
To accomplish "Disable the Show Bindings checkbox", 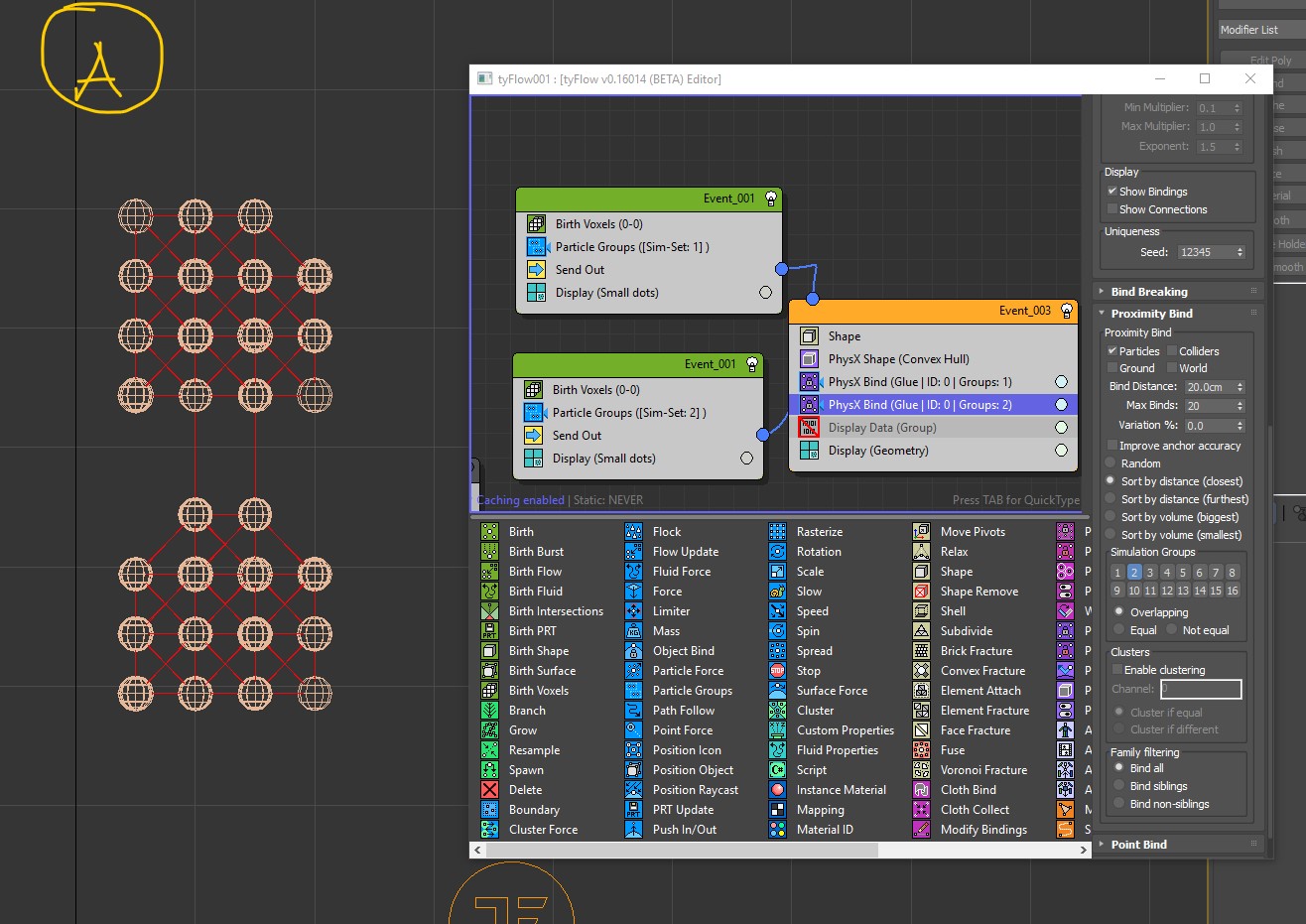I will (x=1112, y=192).
